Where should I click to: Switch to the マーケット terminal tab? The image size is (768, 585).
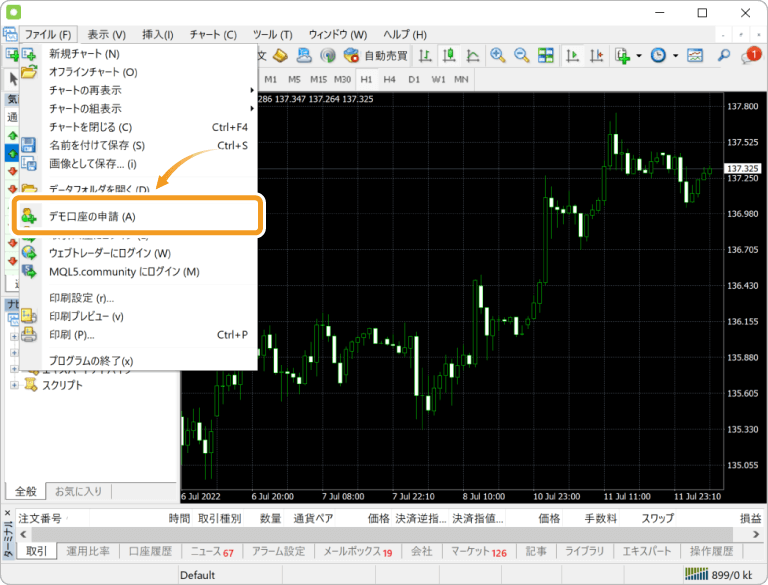[x=479, y=552]
